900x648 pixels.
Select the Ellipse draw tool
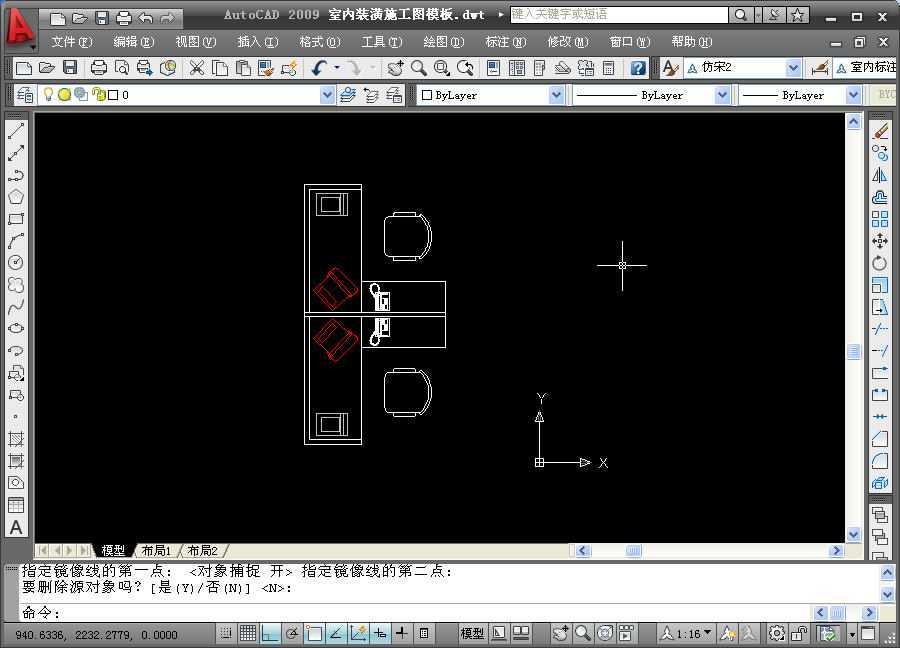(16, 328)
